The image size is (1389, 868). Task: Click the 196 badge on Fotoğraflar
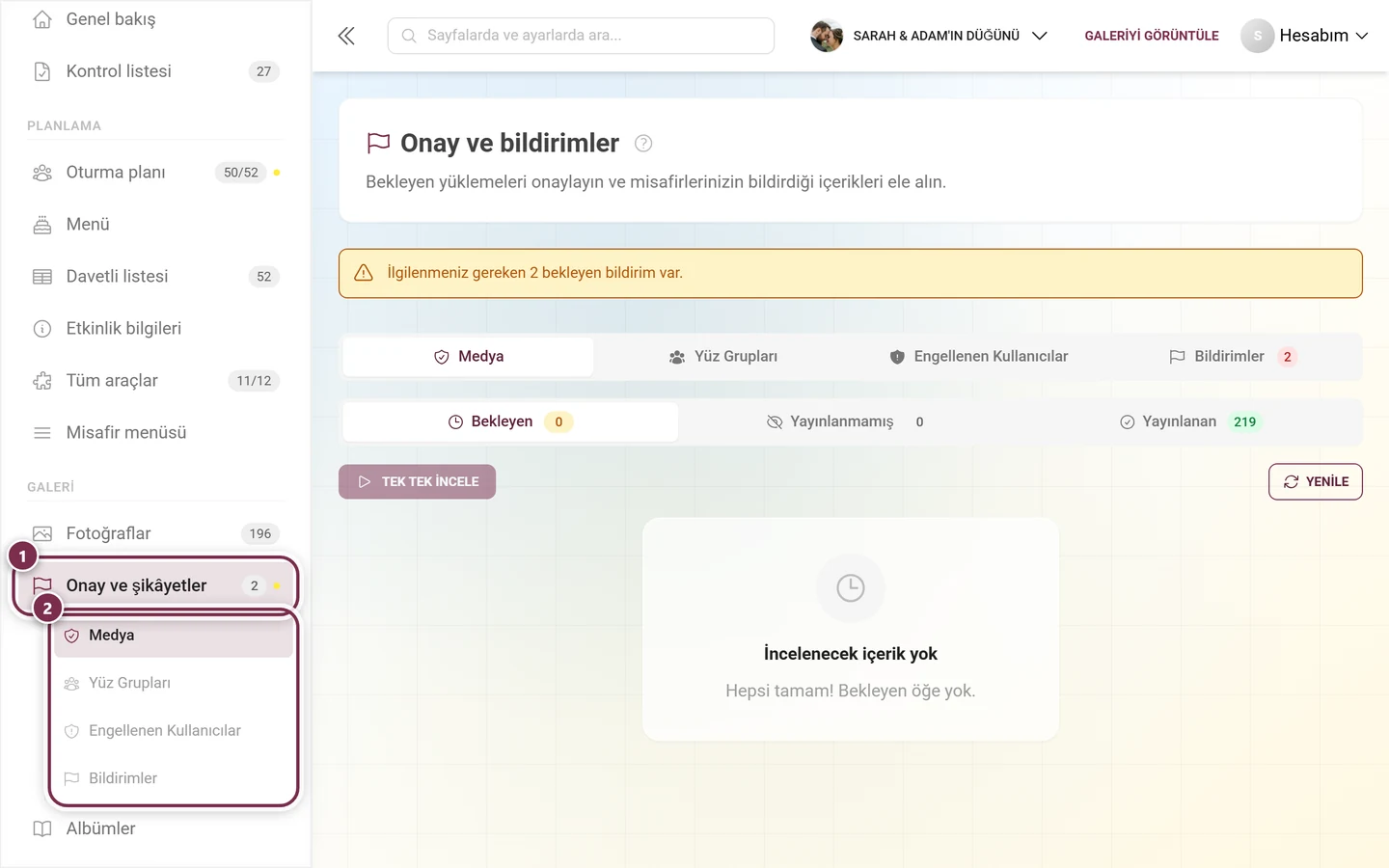click(x=260, y=534)
